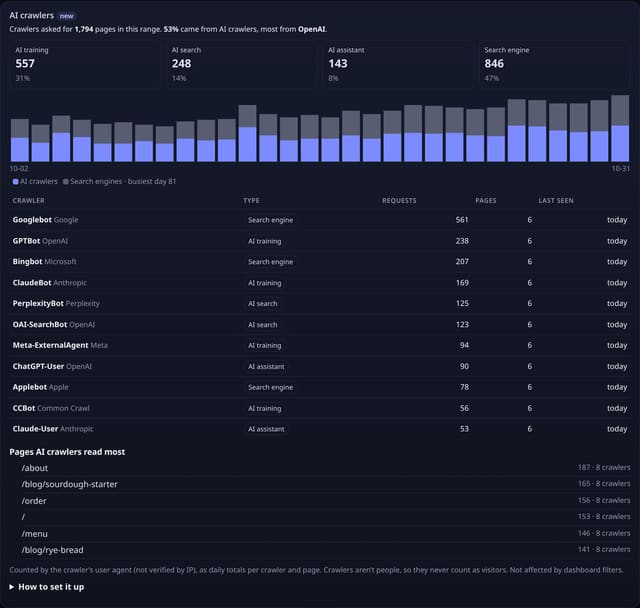Click the 238 requests value for GPTBot

[x=462, y=241]
